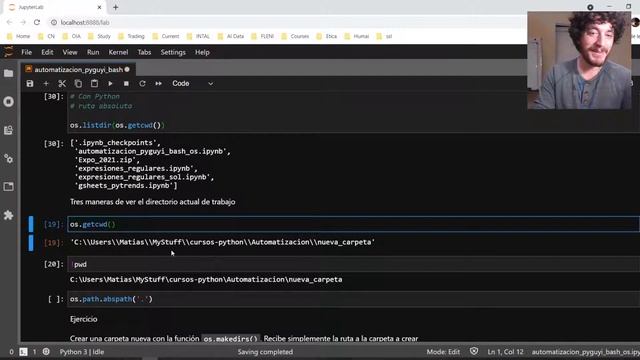Open the Current bookmarks folder

point(166,36)
